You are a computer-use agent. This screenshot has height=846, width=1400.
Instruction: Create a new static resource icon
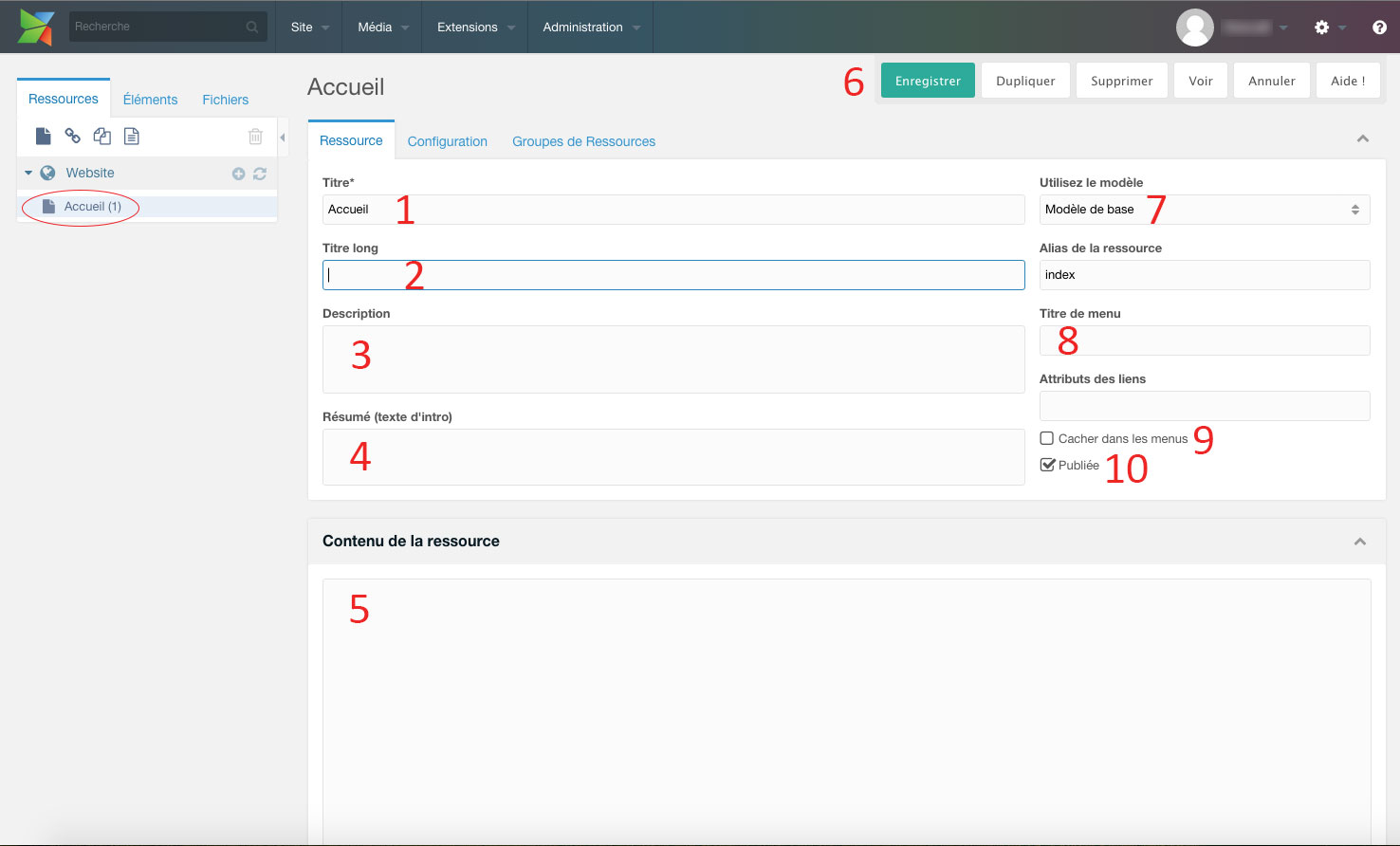pos(132,137)
